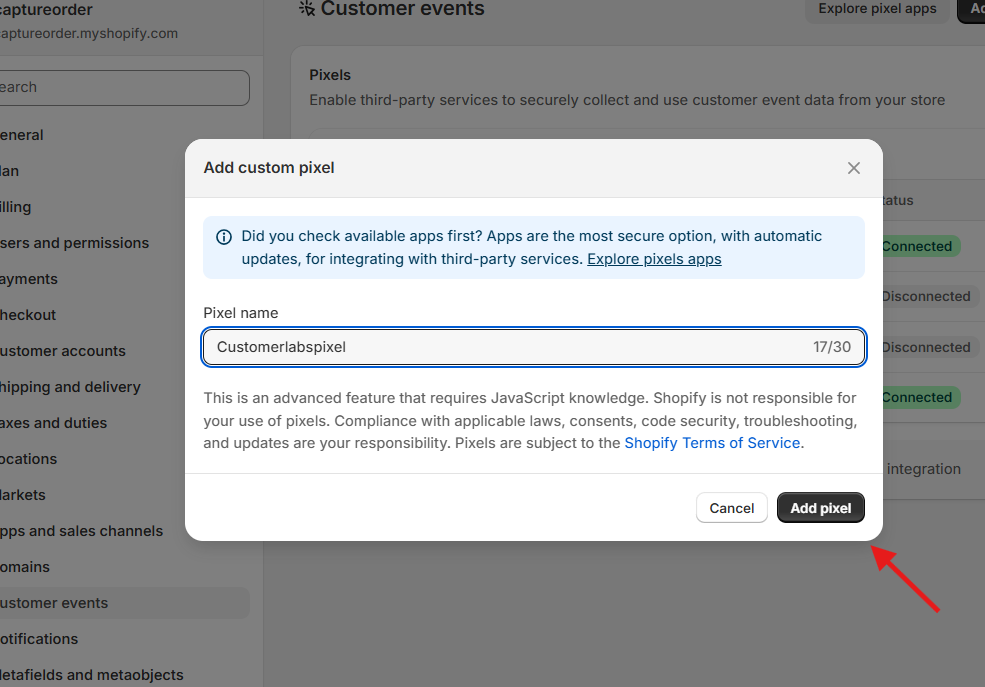The width and height of the screenshot is (985, 687).
Task: Go to Users and permissions settings
Action: pos(75,243)
